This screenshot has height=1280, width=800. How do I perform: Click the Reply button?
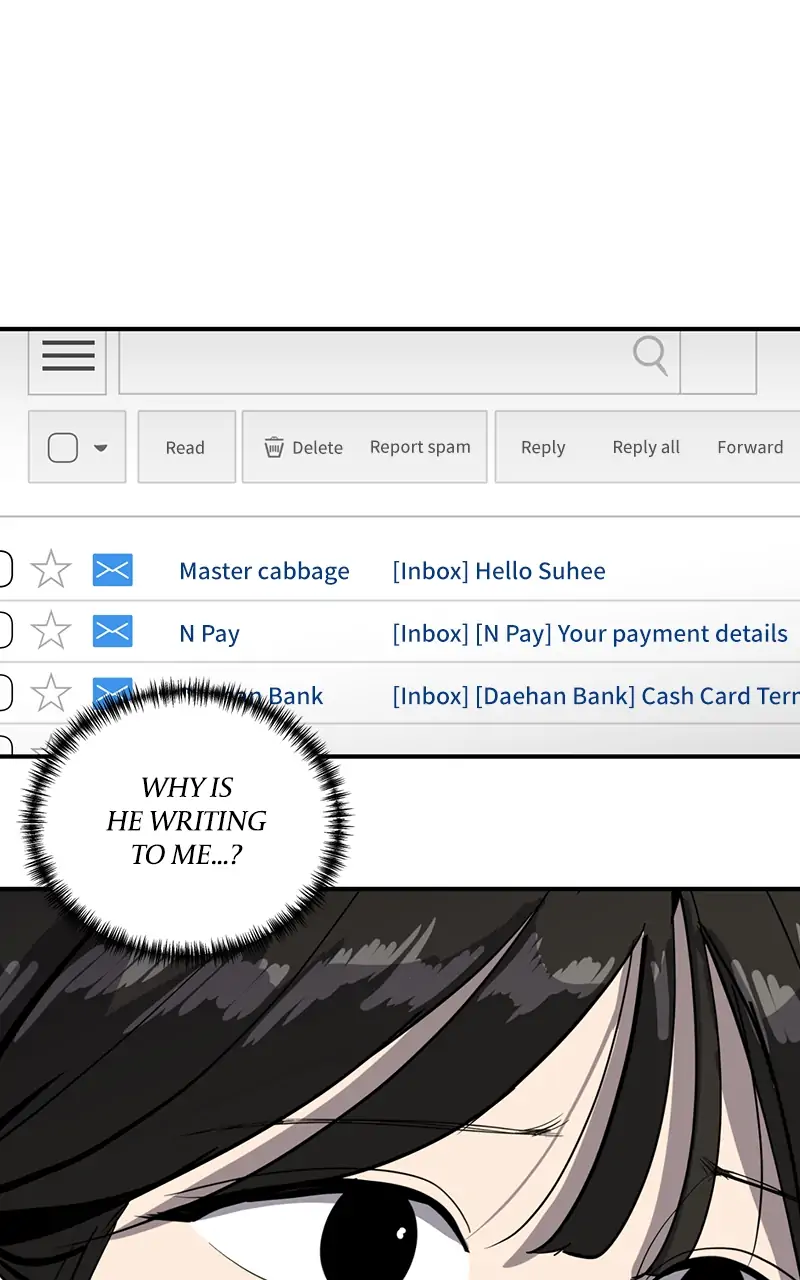coord(543,448)
